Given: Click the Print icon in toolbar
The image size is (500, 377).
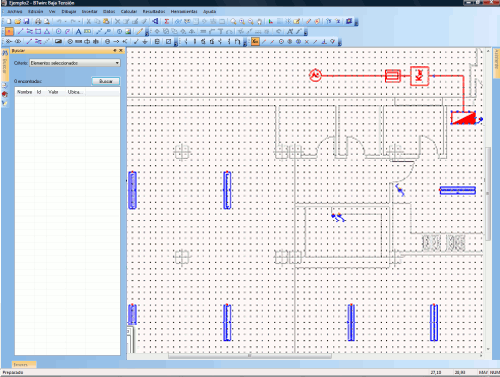Looking at the screenshot, I should [x=38, y=21].
